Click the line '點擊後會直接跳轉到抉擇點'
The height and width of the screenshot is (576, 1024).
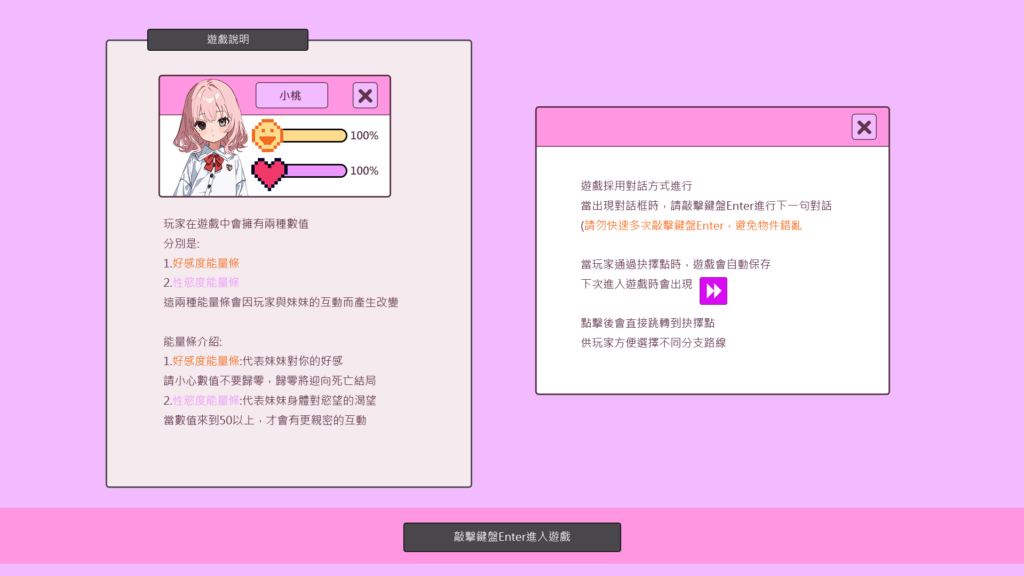(x=647, y=323)
